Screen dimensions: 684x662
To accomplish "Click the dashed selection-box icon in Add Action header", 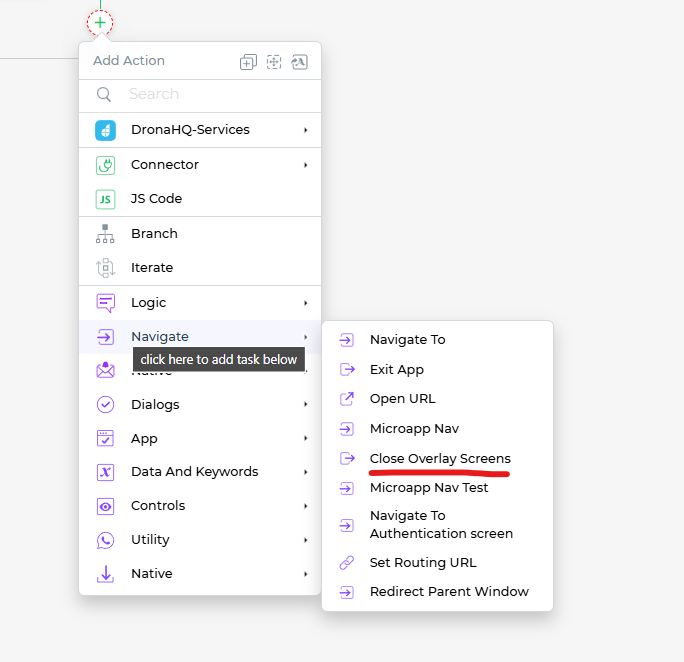I will 274,62.
